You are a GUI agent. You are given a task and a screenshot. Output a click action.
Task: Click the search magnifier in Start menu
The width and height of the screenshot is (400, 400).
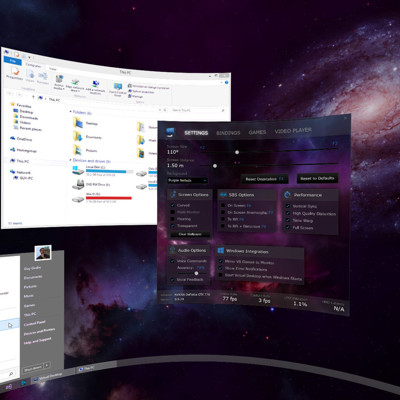(11, 374)
